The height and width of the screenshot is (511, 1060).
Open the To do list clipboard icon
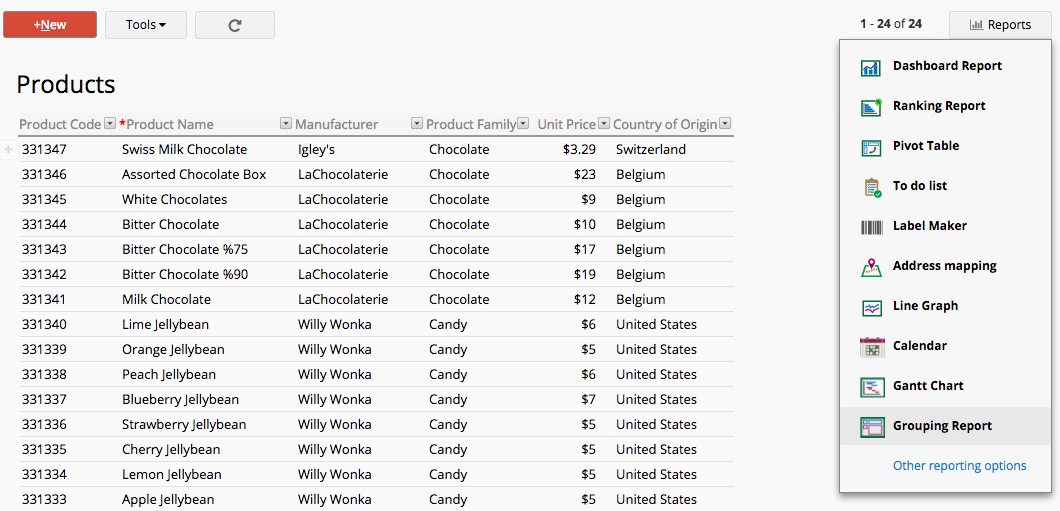tap(872, 187)
